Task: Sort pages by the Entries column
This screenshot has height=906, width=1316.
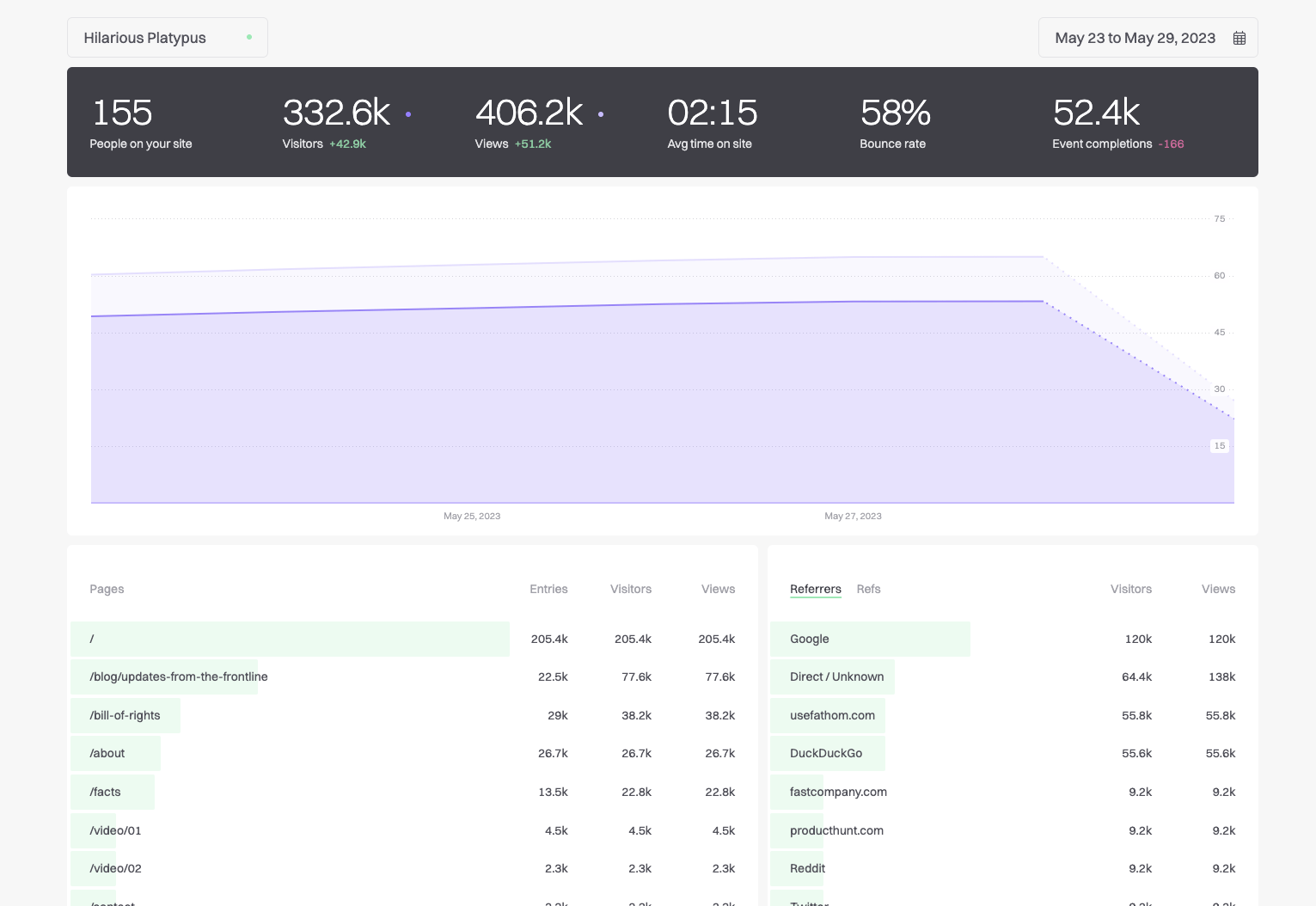Action: click(548, 589)
